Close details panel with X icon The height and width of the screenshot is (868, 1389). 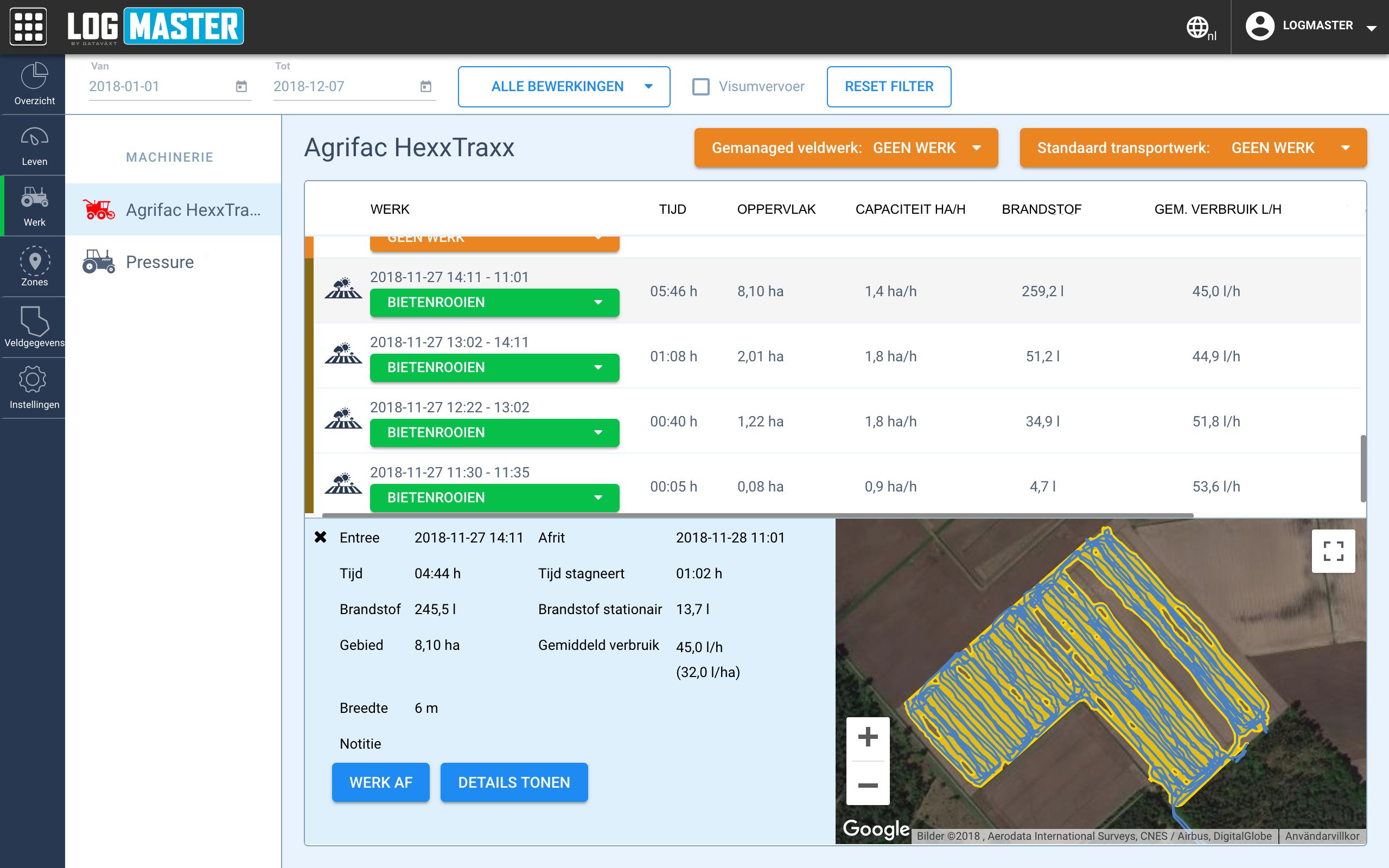[x=320, y=537]
